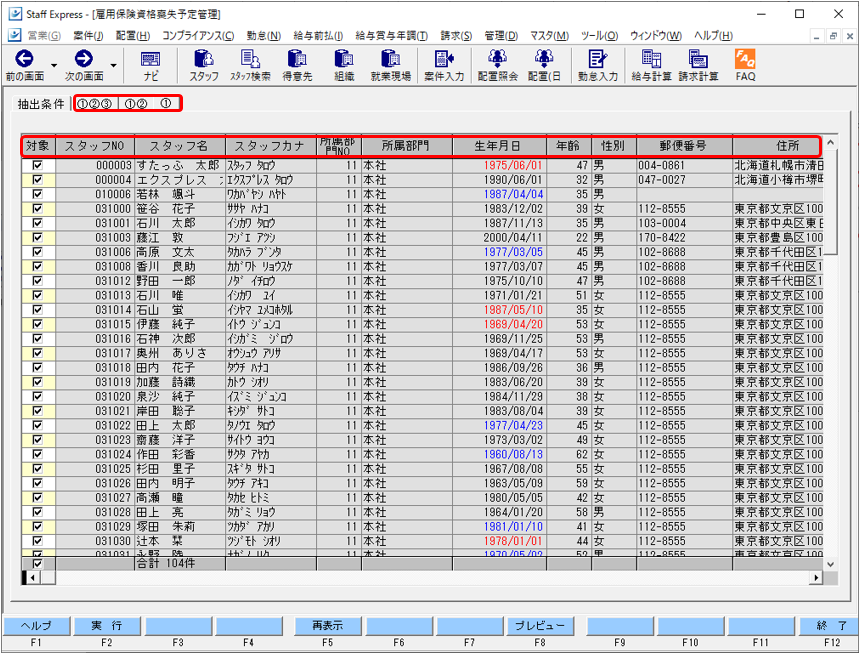Viewport: 860px width, 654px height.
Task: Click the vertical scrollbar down arrow
Action: [830, 564]
